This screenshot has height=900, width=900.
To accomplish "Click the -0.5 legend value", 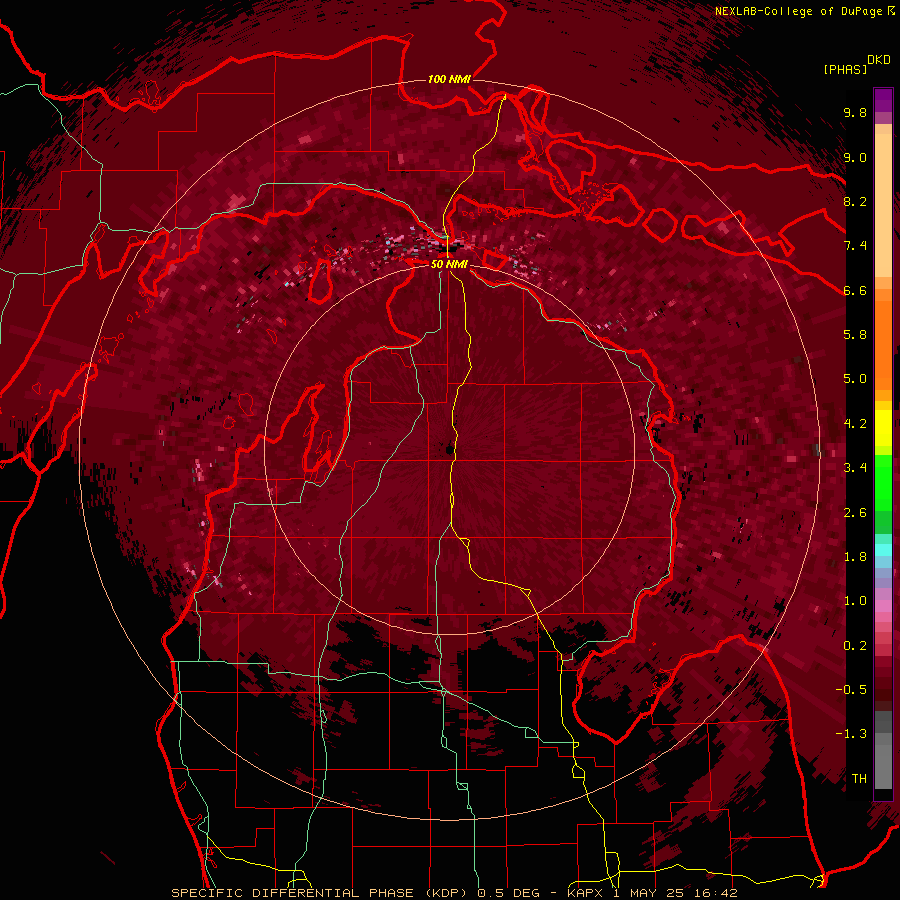I will [x=851, y=690].
